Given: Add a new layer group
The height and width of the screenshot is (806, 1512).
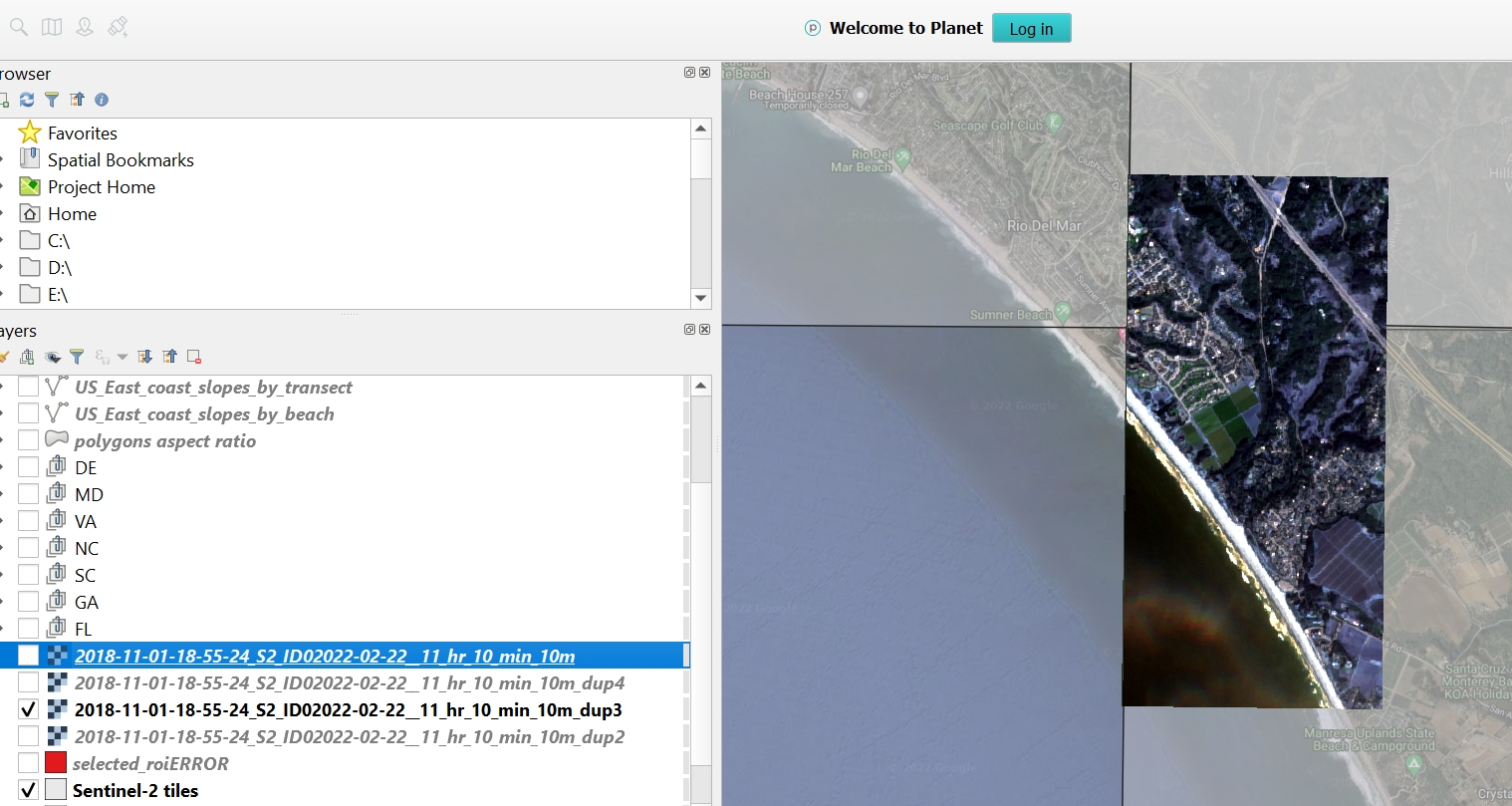Looking at the screenshot, I should (x=27, y=356).
